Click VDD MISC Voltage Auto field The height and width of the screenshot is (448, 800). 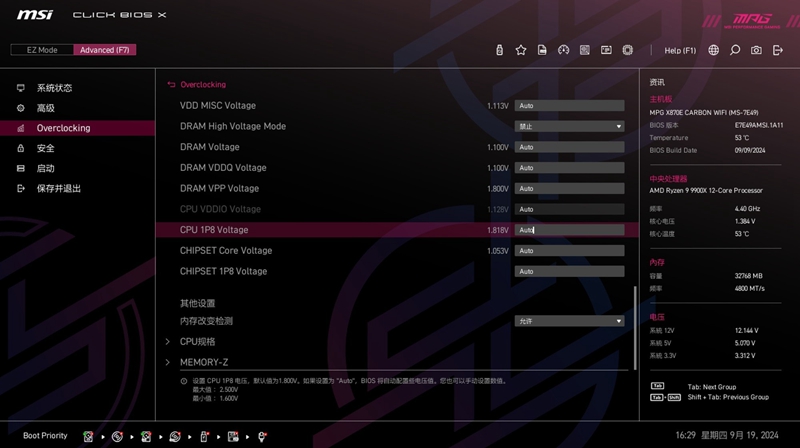click(x=569, y=106)
